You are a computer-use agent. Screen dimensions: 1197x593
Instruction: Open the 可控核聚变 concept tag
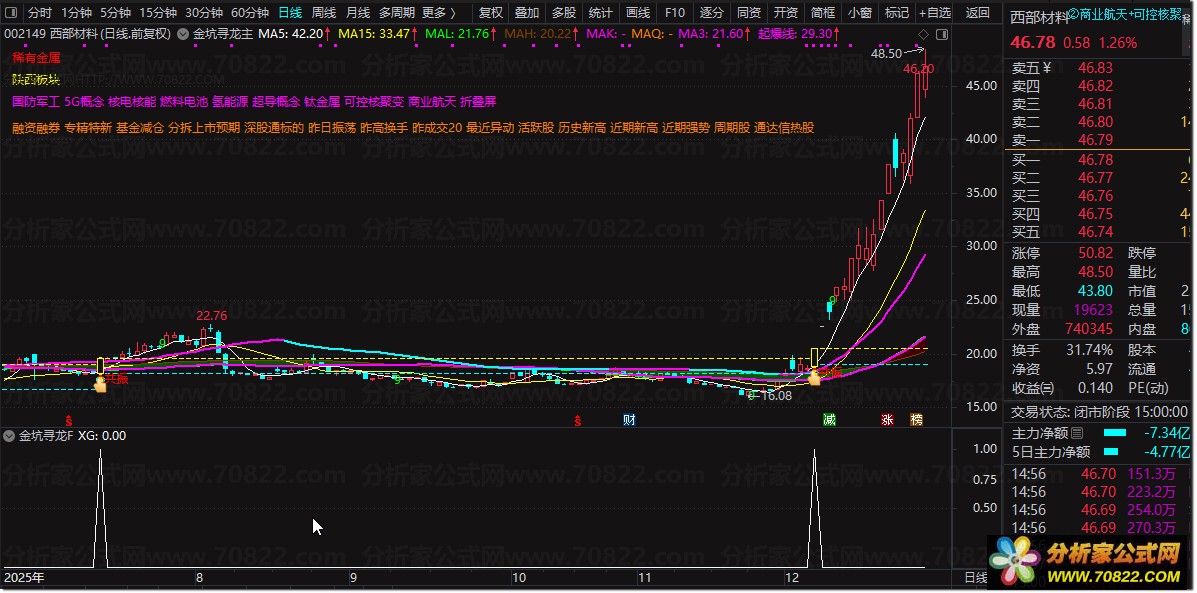374,101
